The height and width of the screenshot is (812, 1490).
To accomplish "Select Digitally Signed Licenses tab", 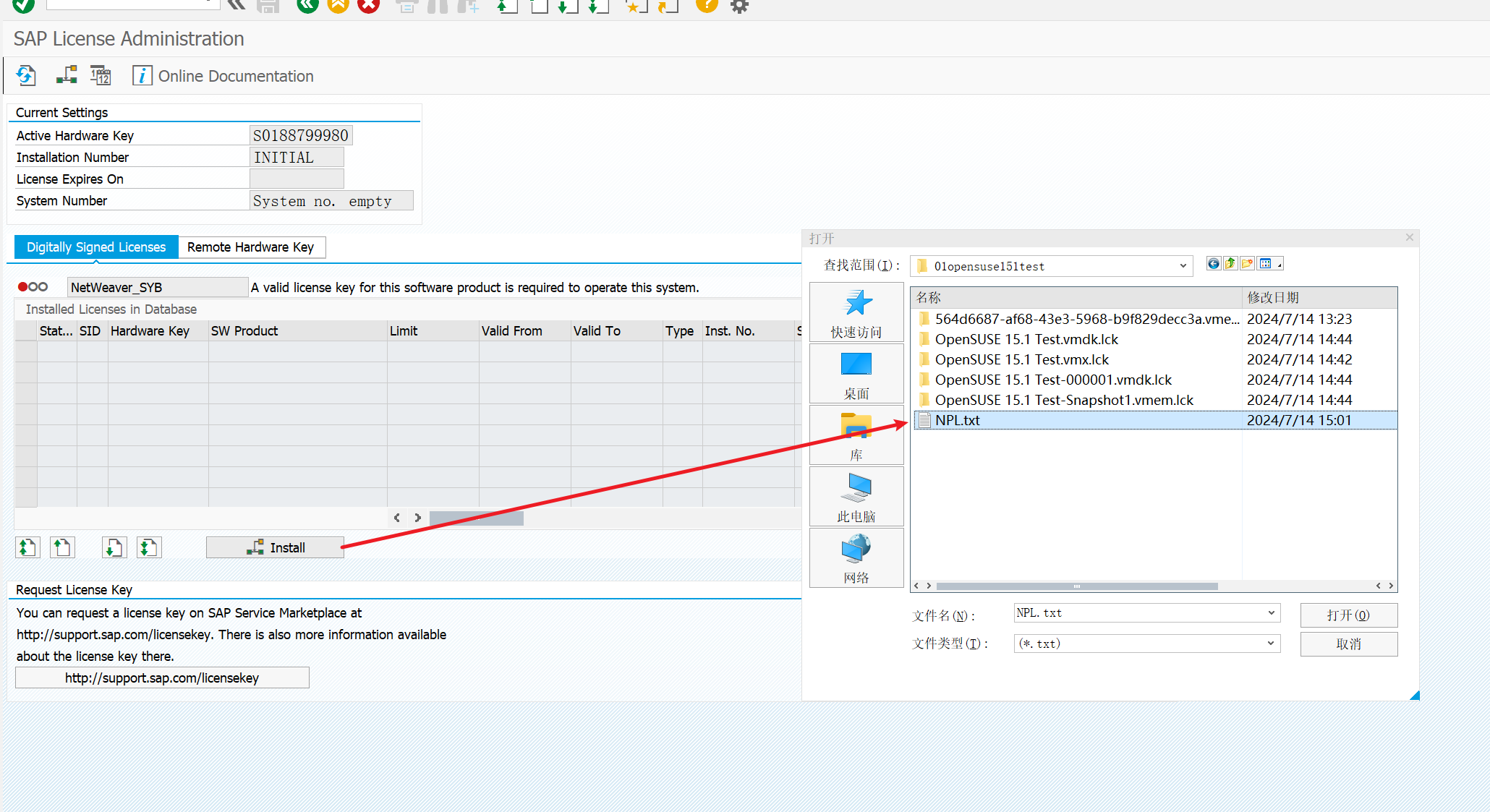I will (x=96, y=247).
